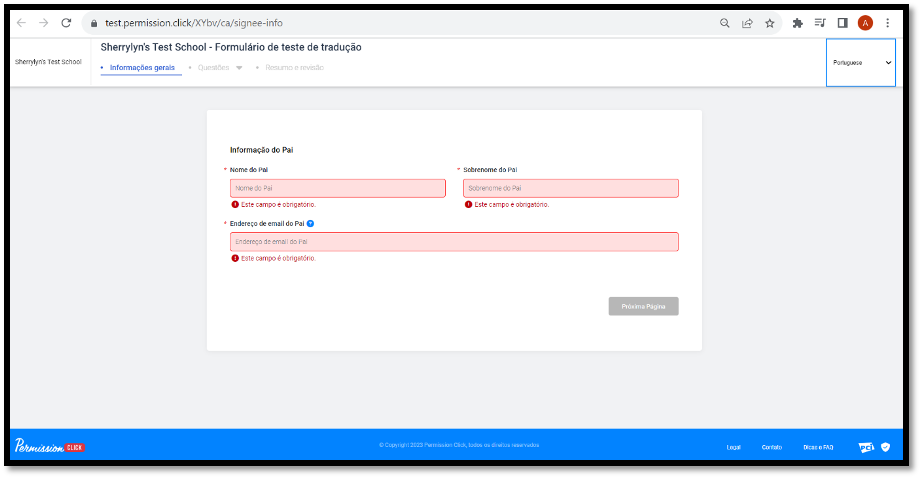Open the Legal link in footer
Image resolution: width=922 pixels, height=480 pixels.
click(733, 447)
